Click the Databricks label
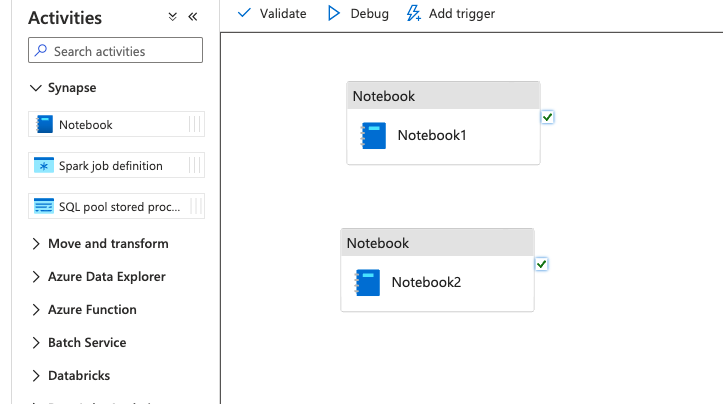 79,376
